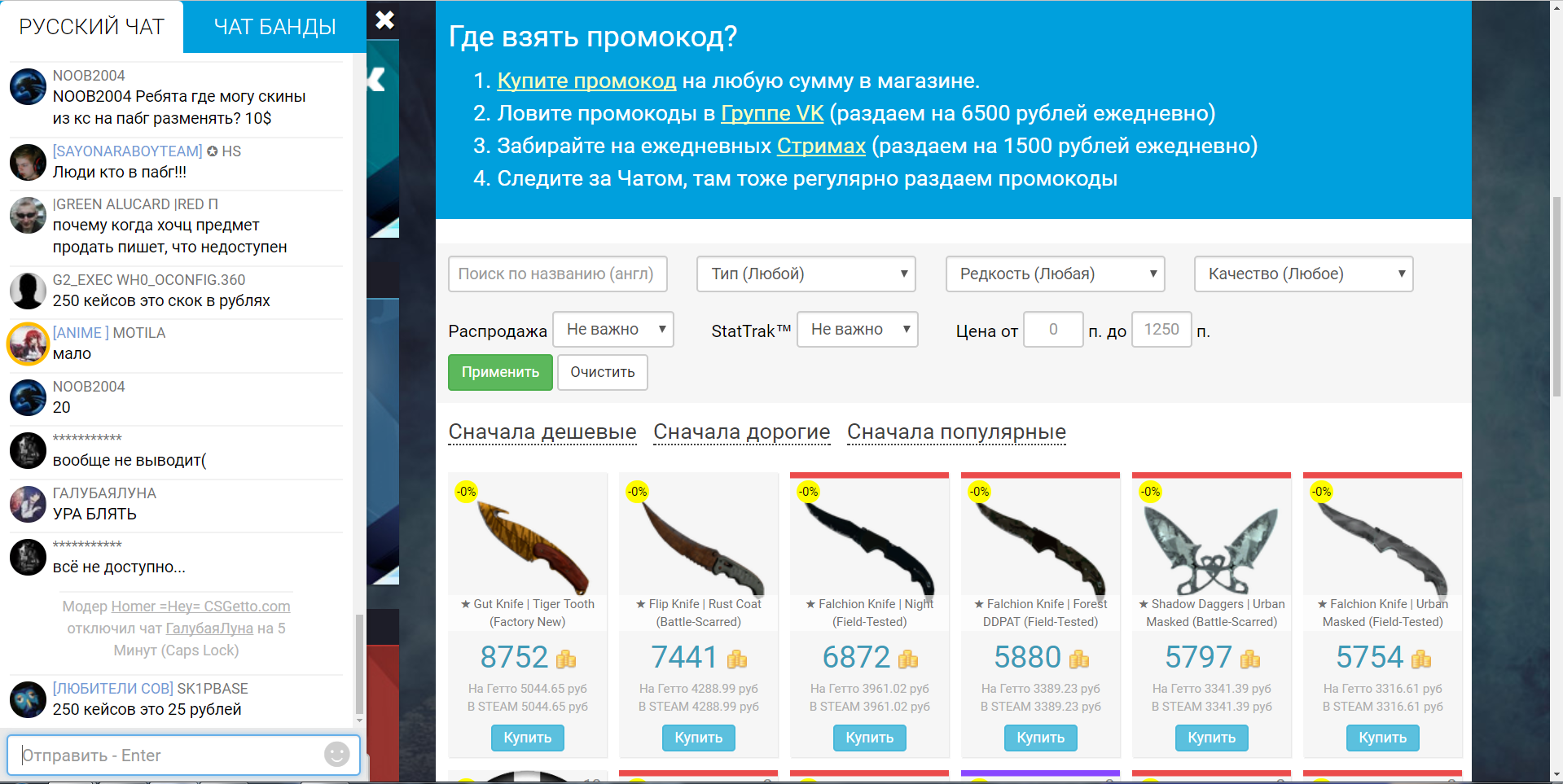Click the coin icon next to 7441 price
The height and width of the screenshot is (784, 1563).
737,658
